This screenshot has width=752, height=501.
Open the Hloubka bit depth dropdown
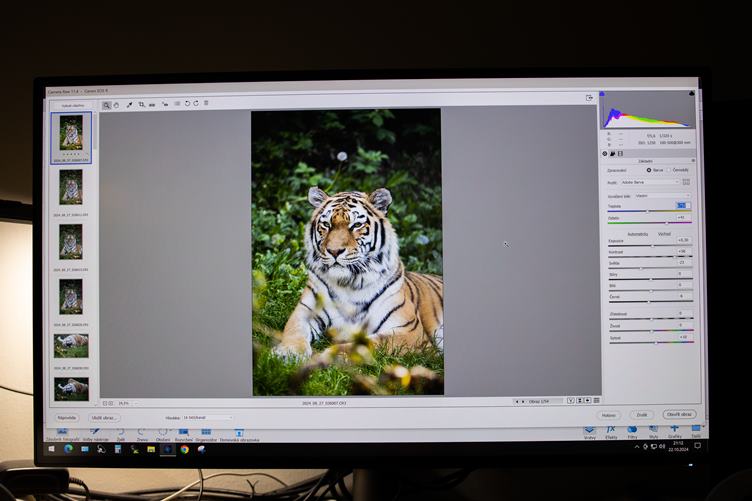208,418
